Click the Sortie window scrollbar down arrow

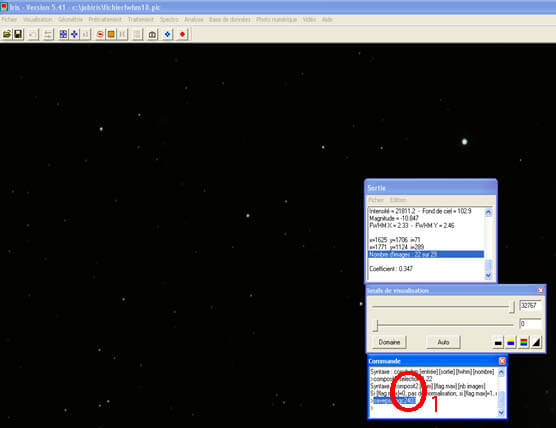(x=488, y=276)
